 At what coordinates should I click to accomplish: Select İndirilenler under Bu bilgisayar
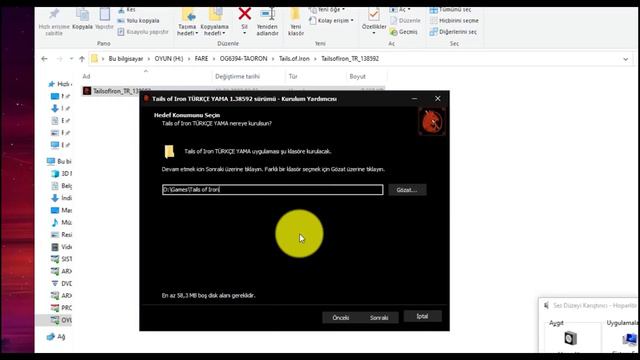coord(61,198)
